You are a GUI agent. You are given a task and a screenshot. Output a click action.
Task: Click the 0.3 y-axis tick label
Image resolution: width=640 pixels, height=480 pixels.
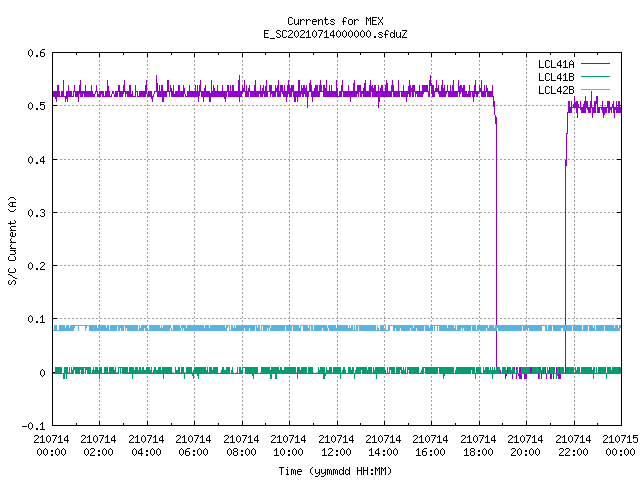(36, 213)
